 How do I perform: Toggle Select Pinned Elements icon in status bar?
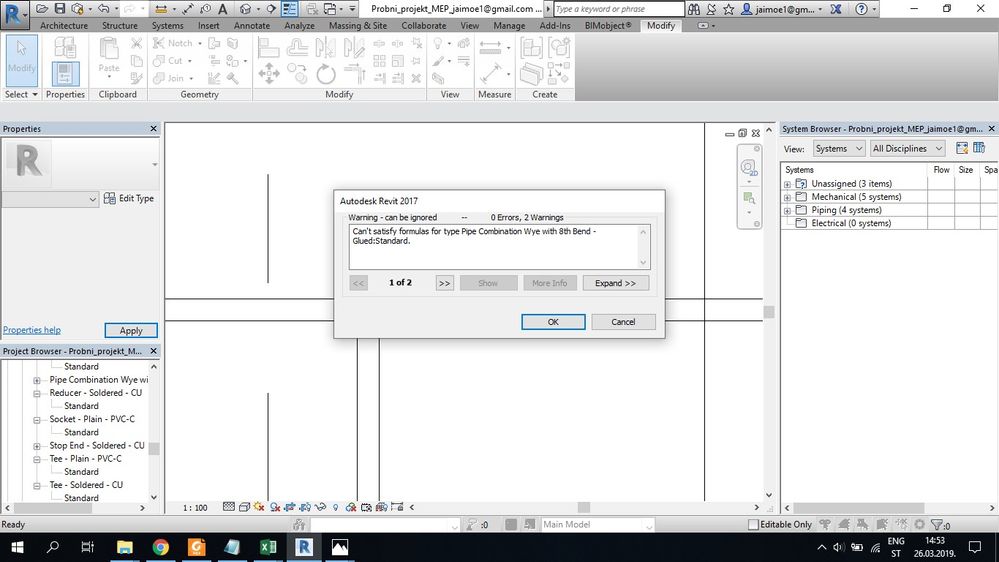(x=863, y=524)
